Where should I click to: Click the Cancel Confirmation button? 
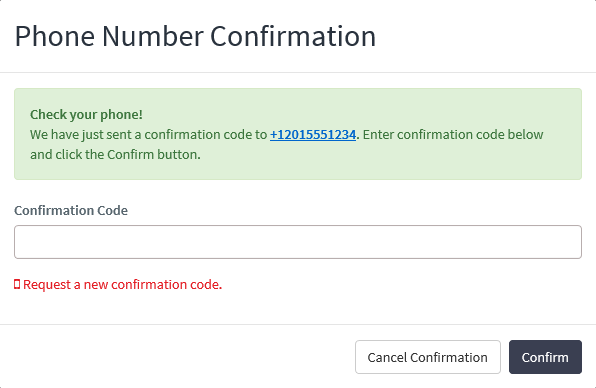[x=428, y=357]
